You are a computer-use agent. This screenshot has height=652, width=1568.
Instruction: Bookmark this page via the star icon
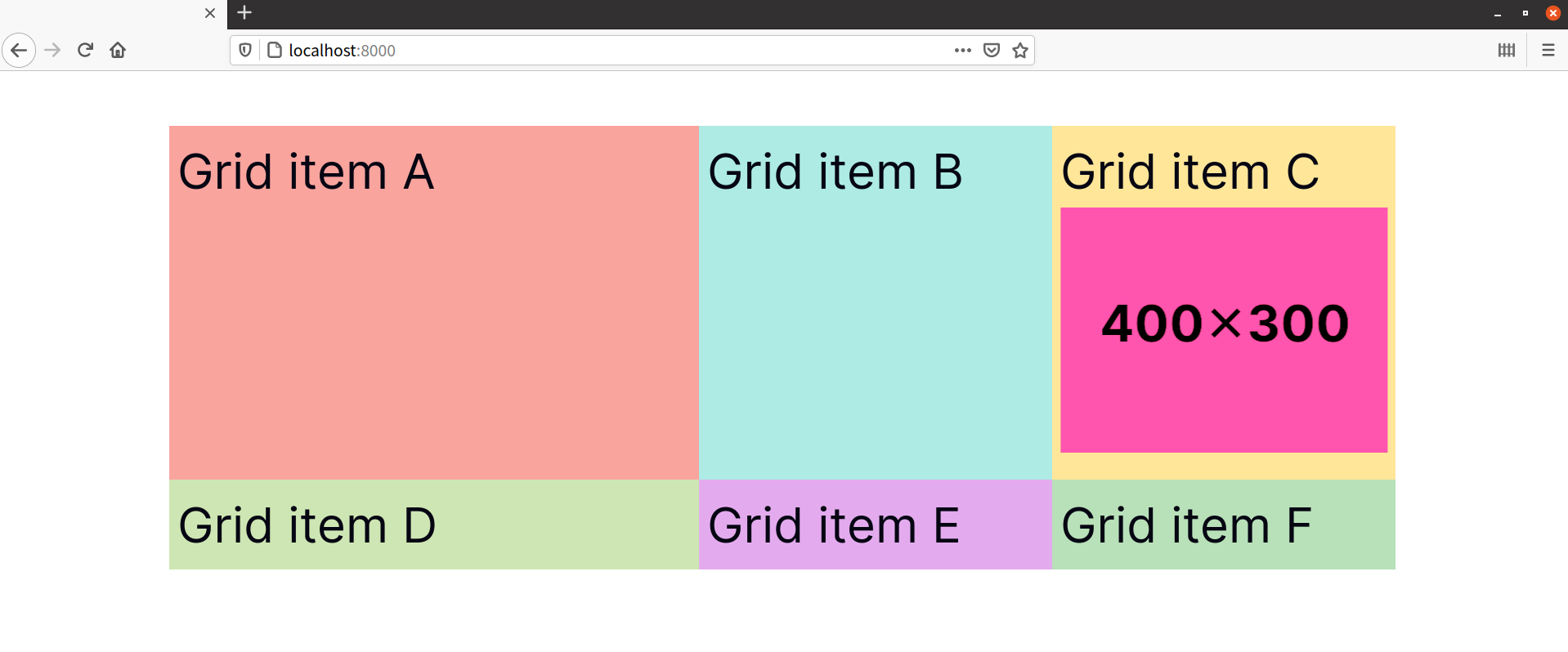pyautogui.click(x=1019, y=50)
